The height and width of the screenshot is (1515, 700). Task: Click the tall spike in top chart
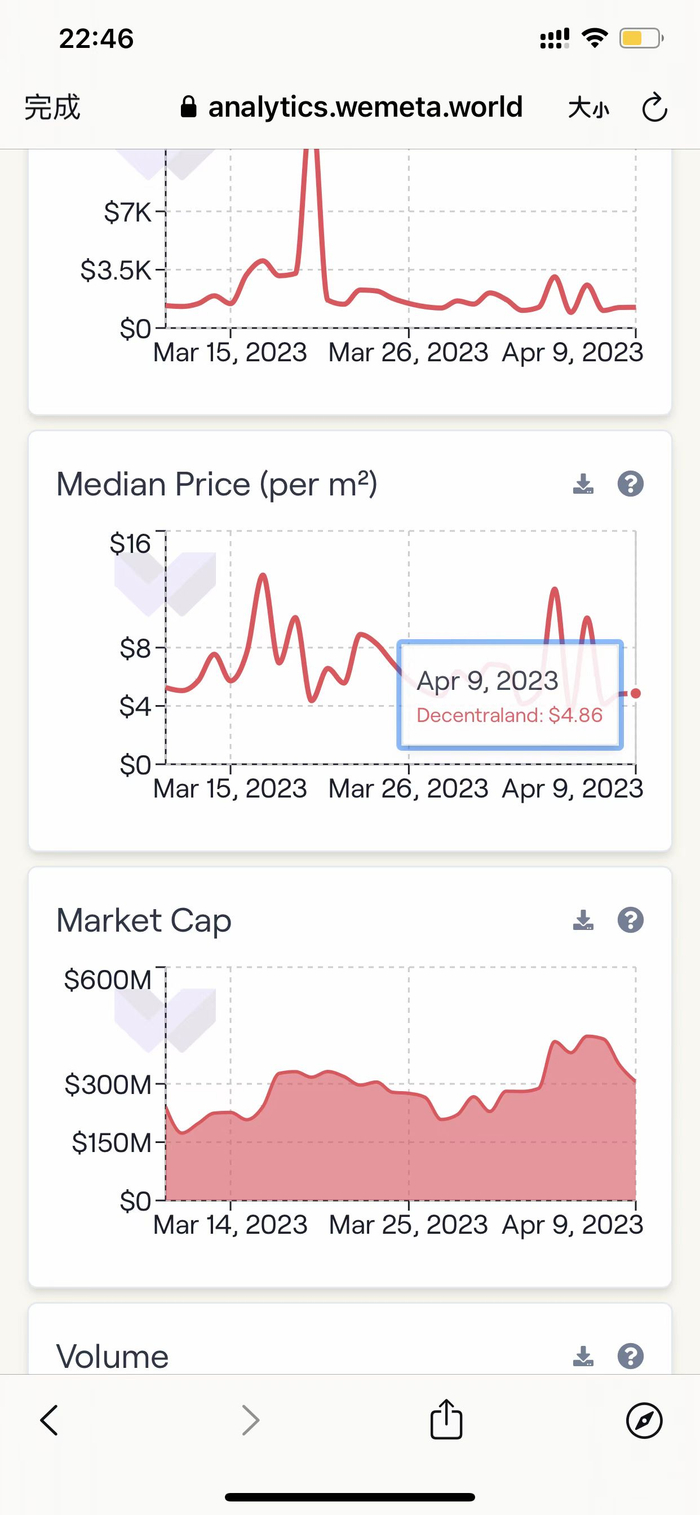coord(310,200)
